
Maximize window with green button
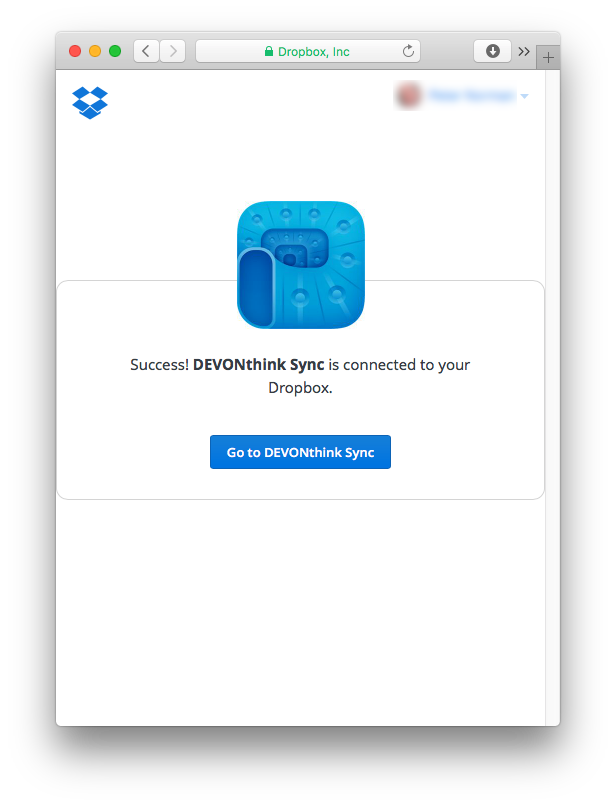tap(115, 51)
